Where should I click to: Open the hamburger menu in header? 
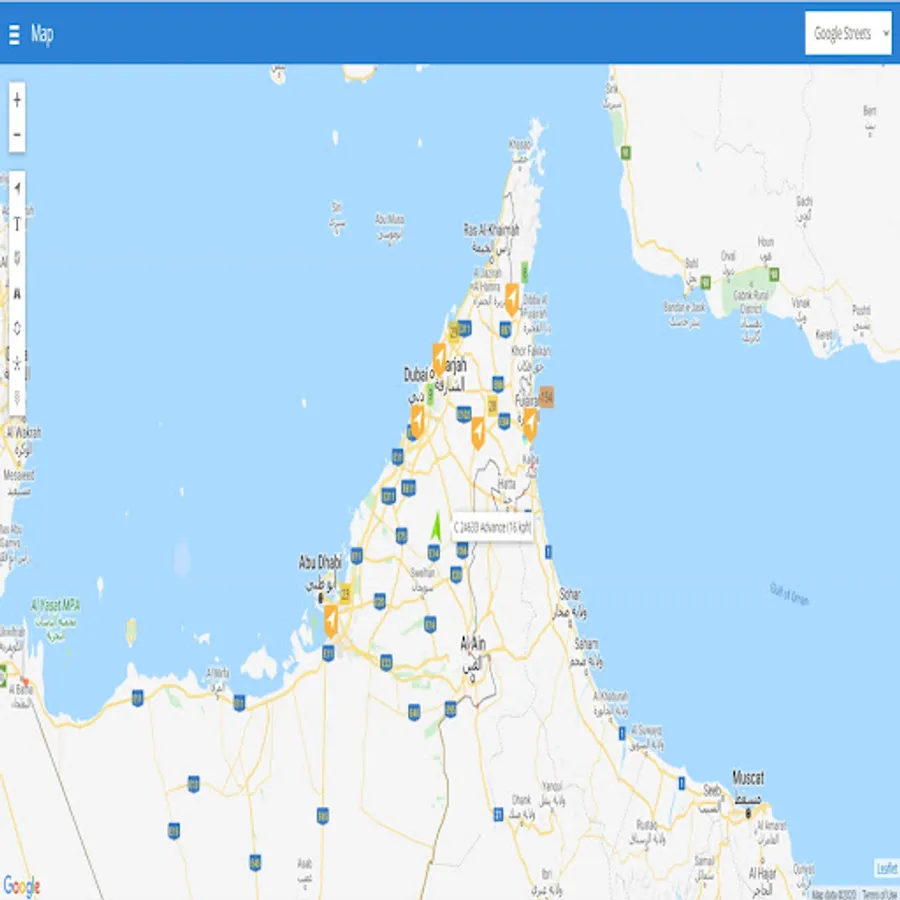(x=14, y=34)
